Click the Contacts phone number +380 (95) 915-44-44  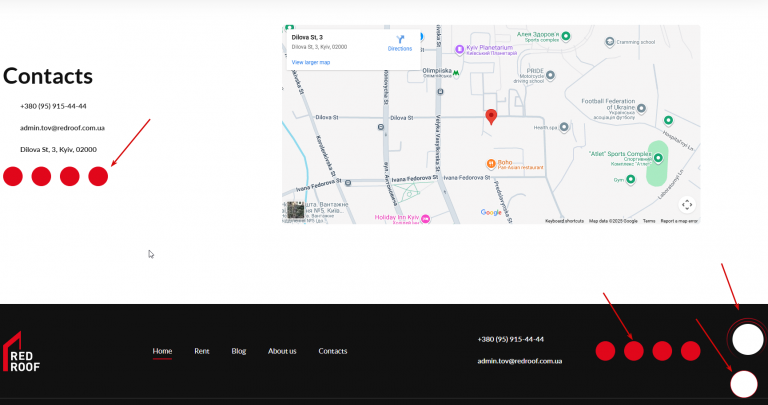click(53, 106)
